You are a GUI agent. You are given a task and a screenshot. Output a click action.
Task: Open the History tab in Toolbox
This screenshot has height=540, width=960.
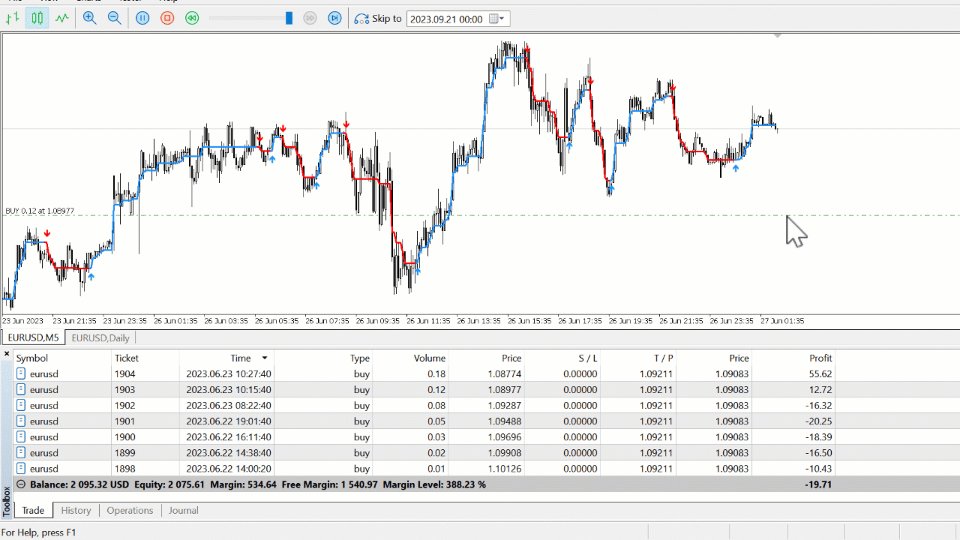(76, 510)
